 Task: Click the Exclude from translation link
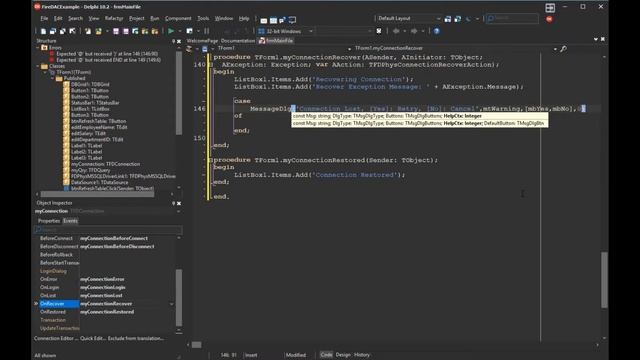(137, 338)
